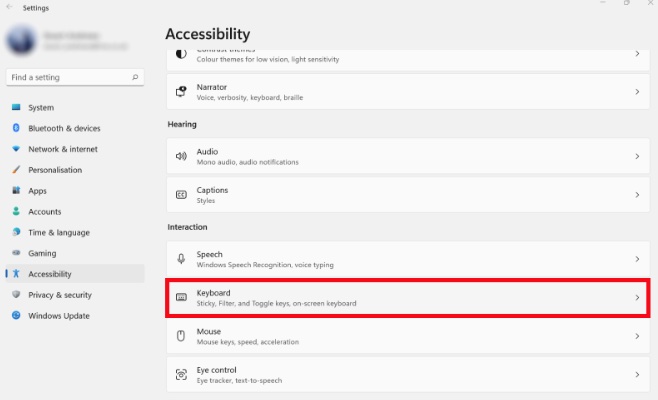
Task: Click the Speech microphone icon
Action: tap(181, 259)
